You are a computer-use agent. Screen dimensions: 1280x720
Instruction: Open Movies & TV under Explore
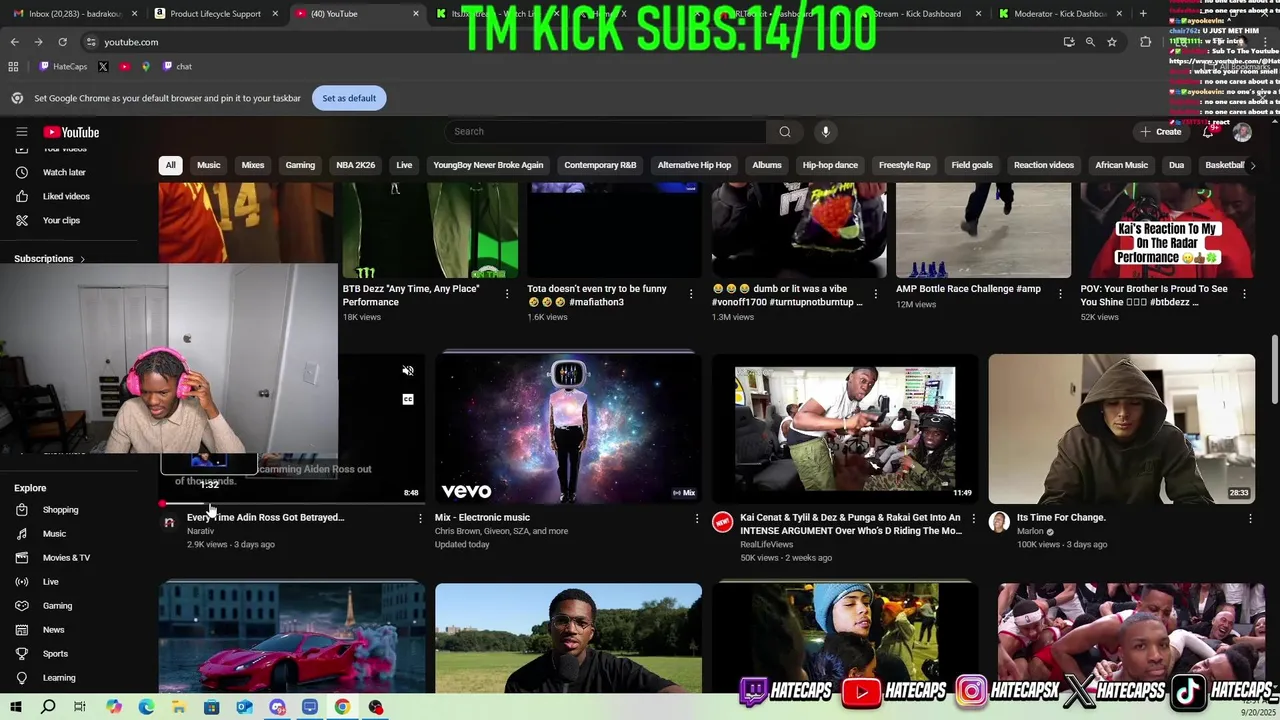tap(66, 558)
